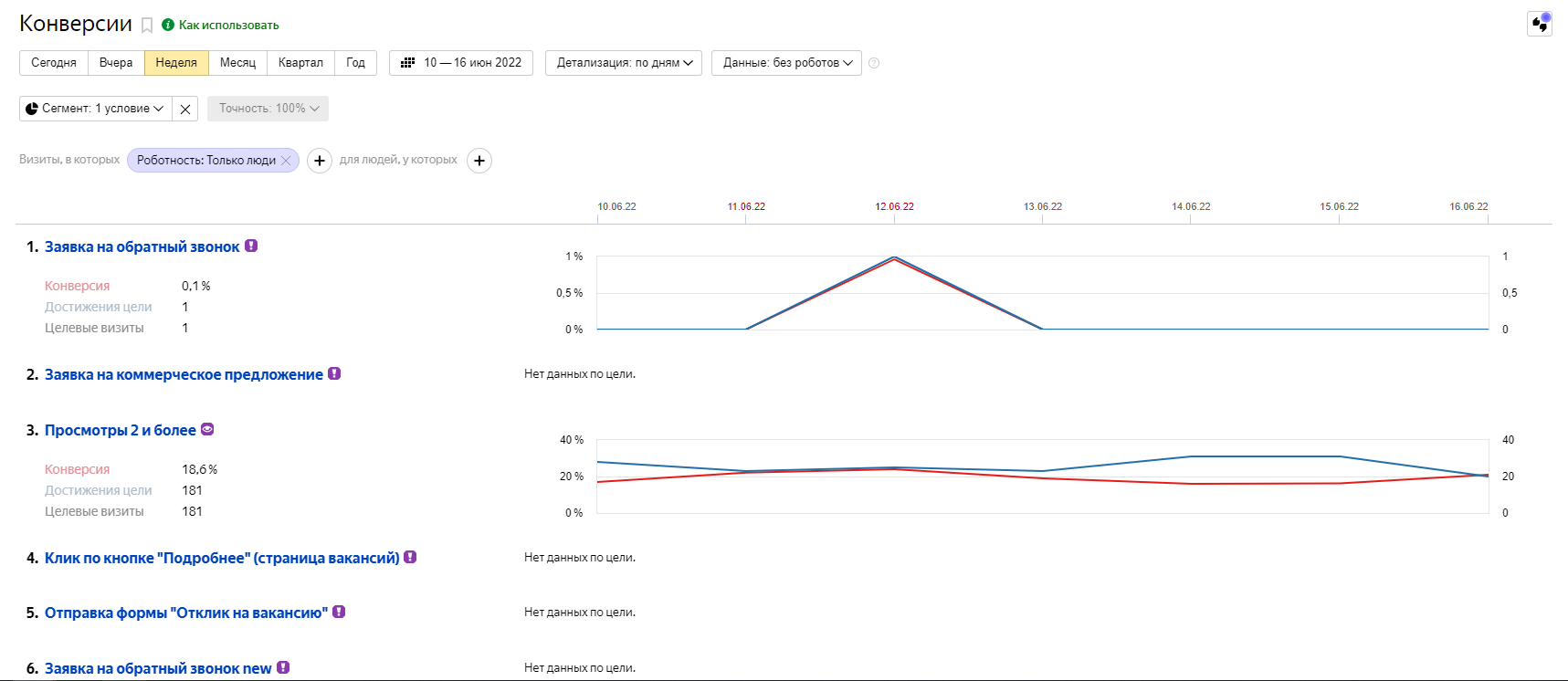Open the chat feedback icon in the top right
Image resolution: width=1568 pixels, height=681 pixels.
pyautogui.click(x=1540, y=24)
